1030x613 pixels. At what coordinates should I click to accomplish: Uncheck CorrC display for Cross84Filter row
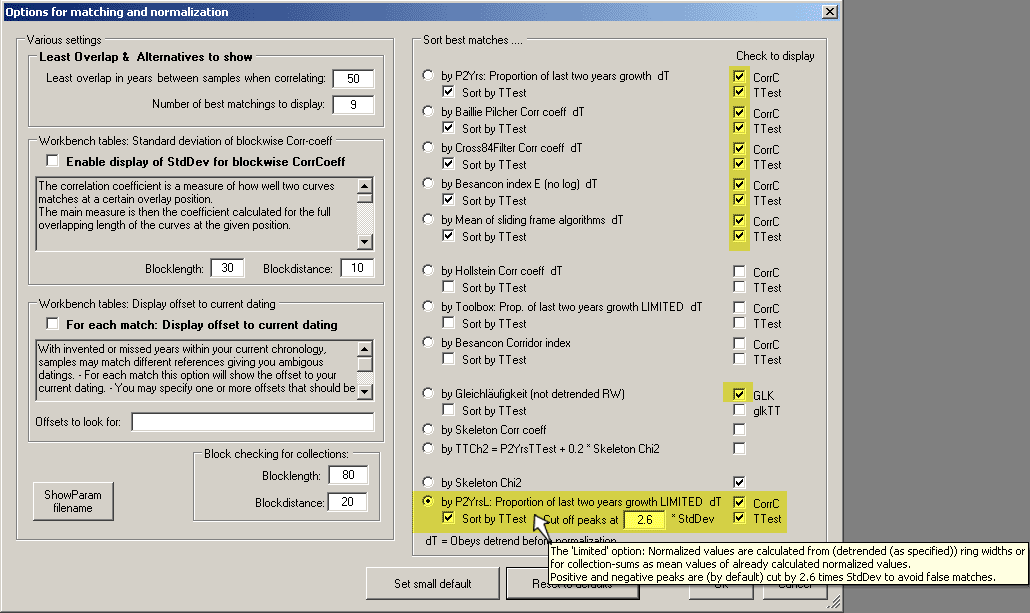pyautogui.click(x=740, y=148)
